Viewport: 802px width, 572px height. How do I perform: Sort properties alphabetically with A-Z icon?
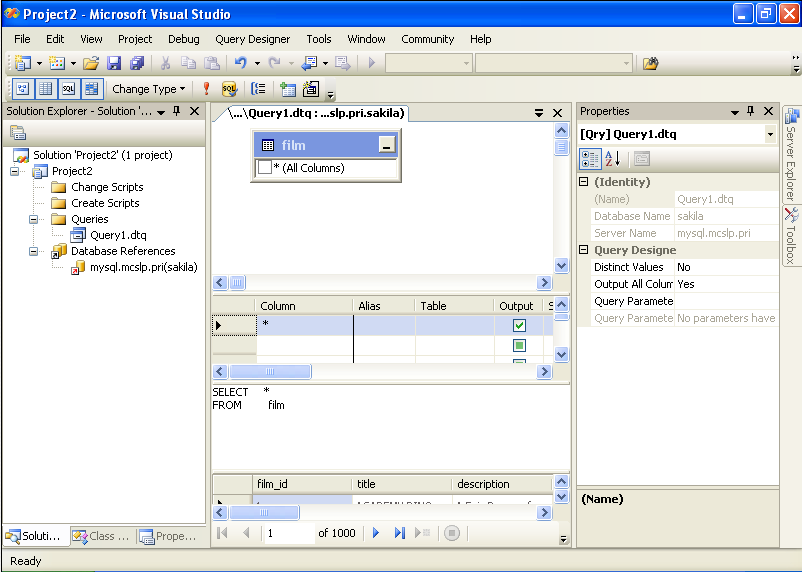[x=613, y=158]
